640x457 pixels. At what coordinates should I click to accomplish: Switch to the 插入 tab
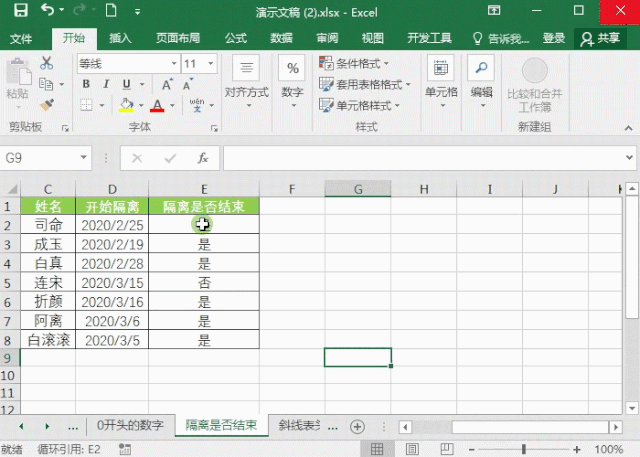point(120,38)
